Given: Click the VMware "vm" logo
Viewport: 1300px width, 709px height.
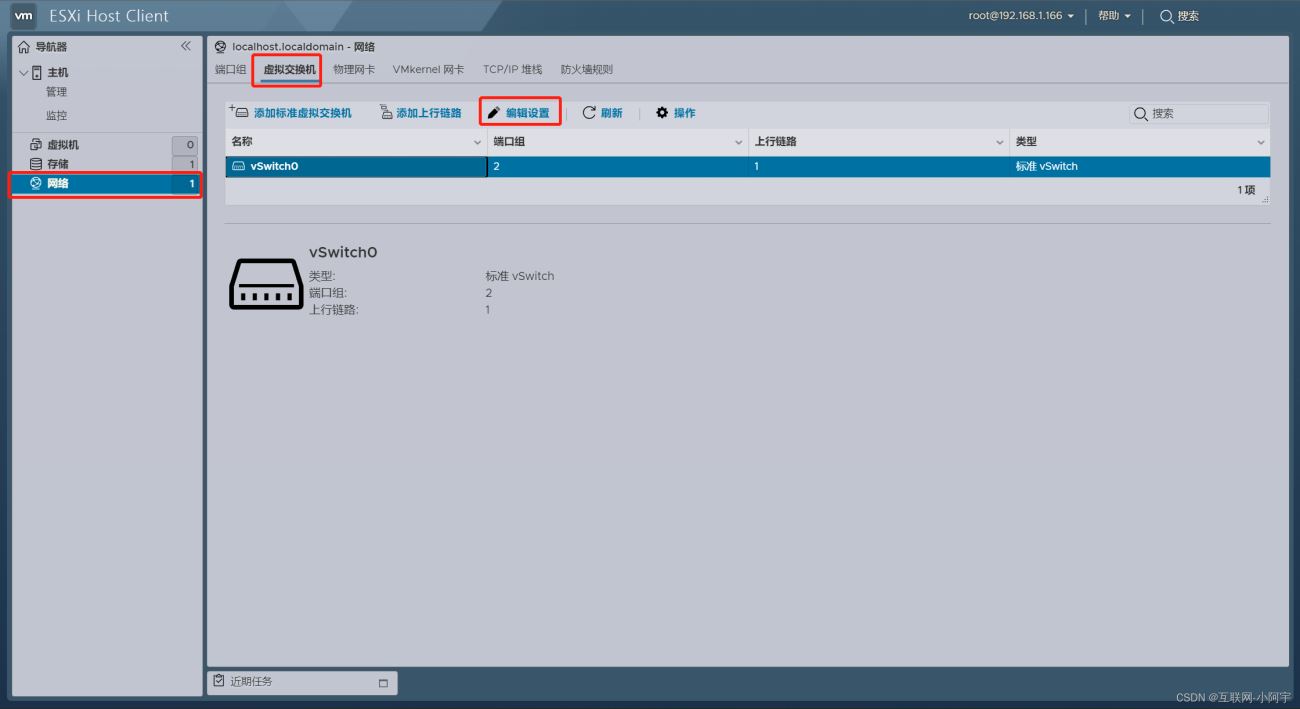Looking at the screenshot, I should (x=24, y=16).
